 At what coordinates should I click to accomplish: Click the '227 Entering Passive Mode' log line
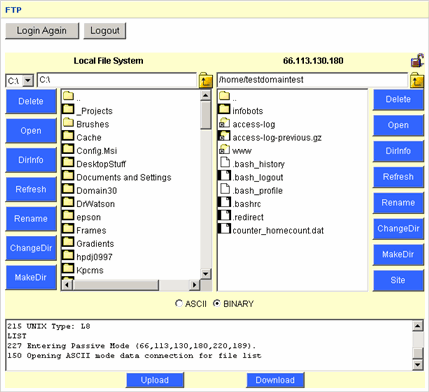click(x=131, y=346)
